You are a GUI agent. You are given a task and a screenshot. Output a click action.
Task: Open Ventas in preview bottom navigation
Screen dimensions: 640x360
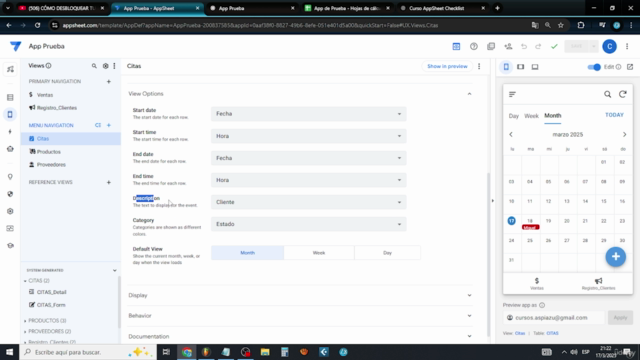pyautogui.click(x=537, y=284)
